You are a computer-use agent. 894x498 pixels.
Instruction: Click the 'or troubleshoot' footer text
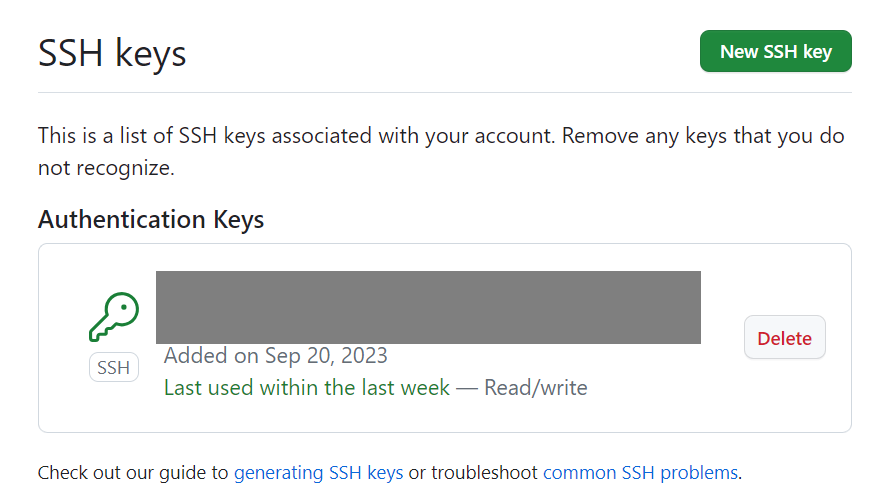[x=473, y=472]
